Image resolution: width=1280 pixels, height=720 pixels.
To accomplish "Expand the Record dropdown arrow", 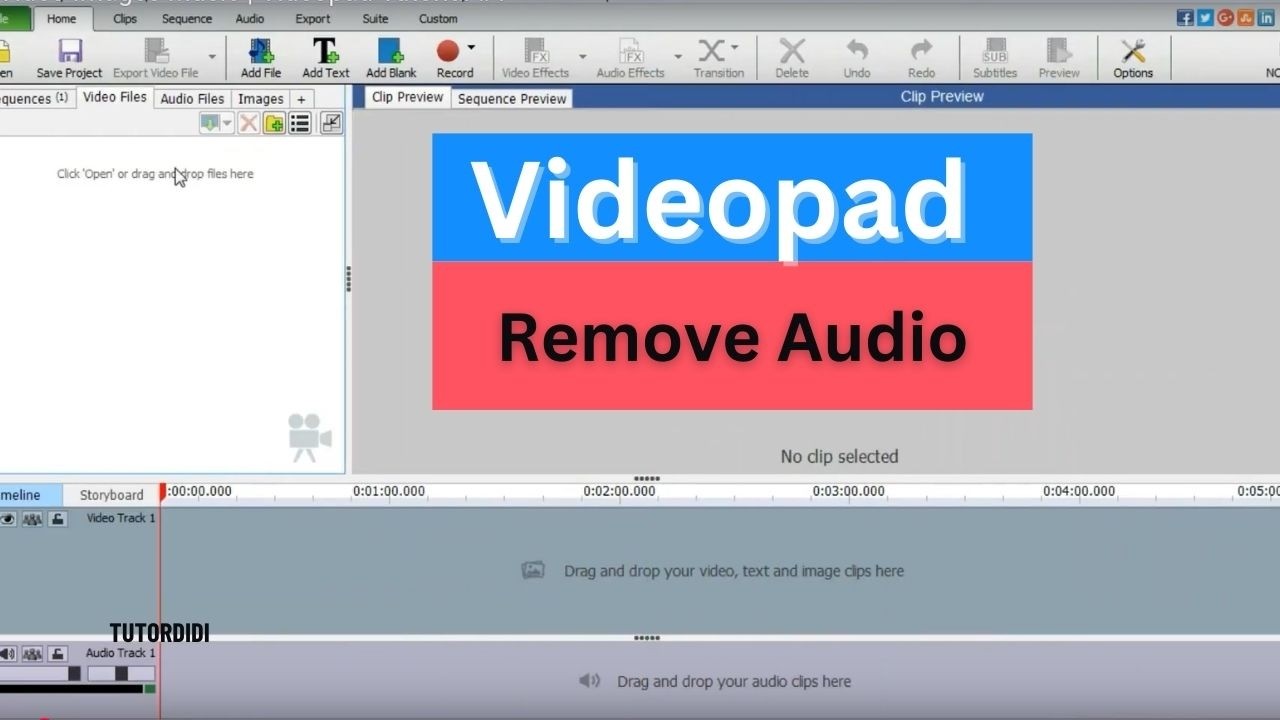I will point(471,47).
